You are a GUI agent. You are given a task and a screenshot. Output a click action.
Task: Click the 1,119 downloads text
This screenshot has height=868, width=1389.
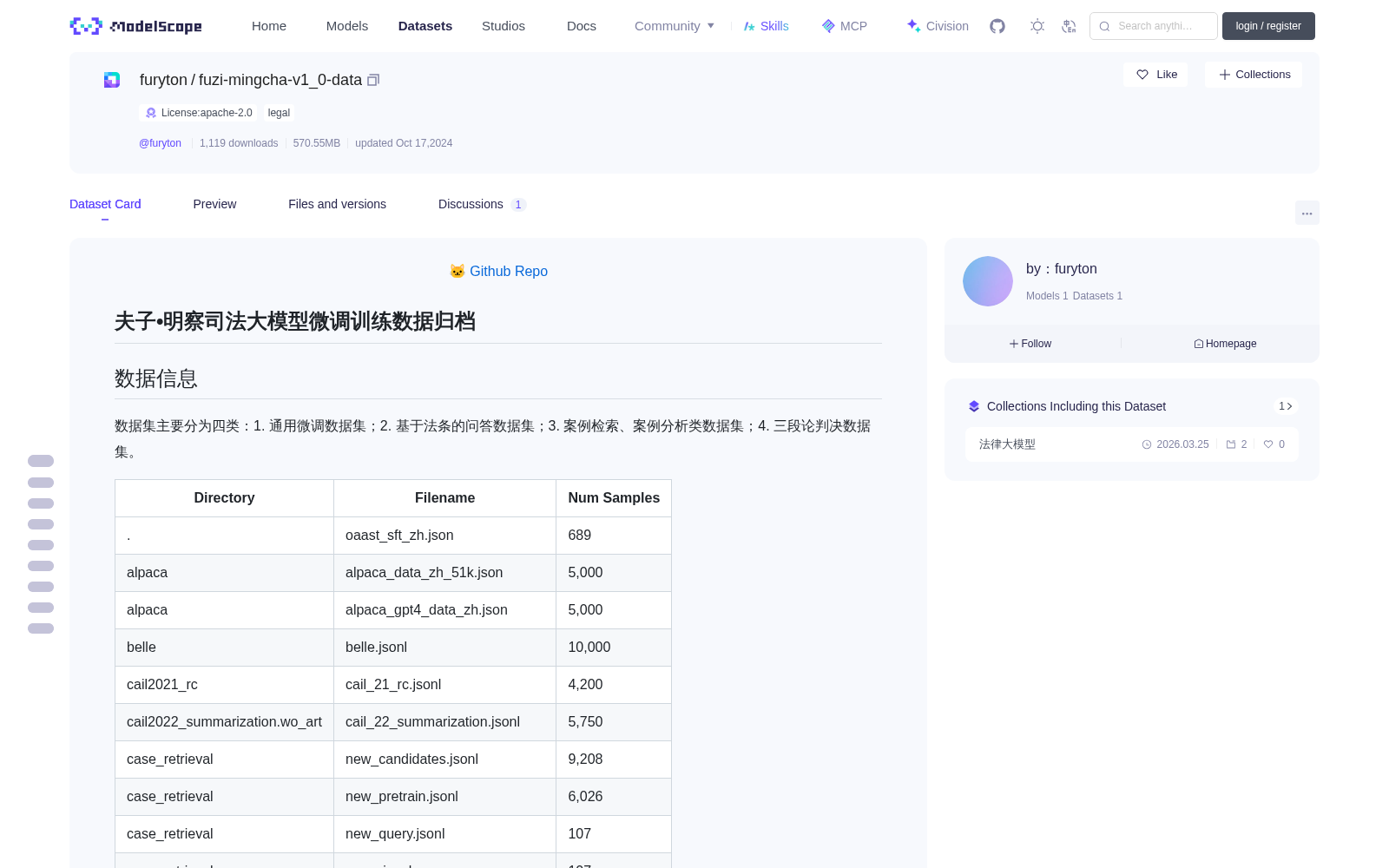pos(239,143)
